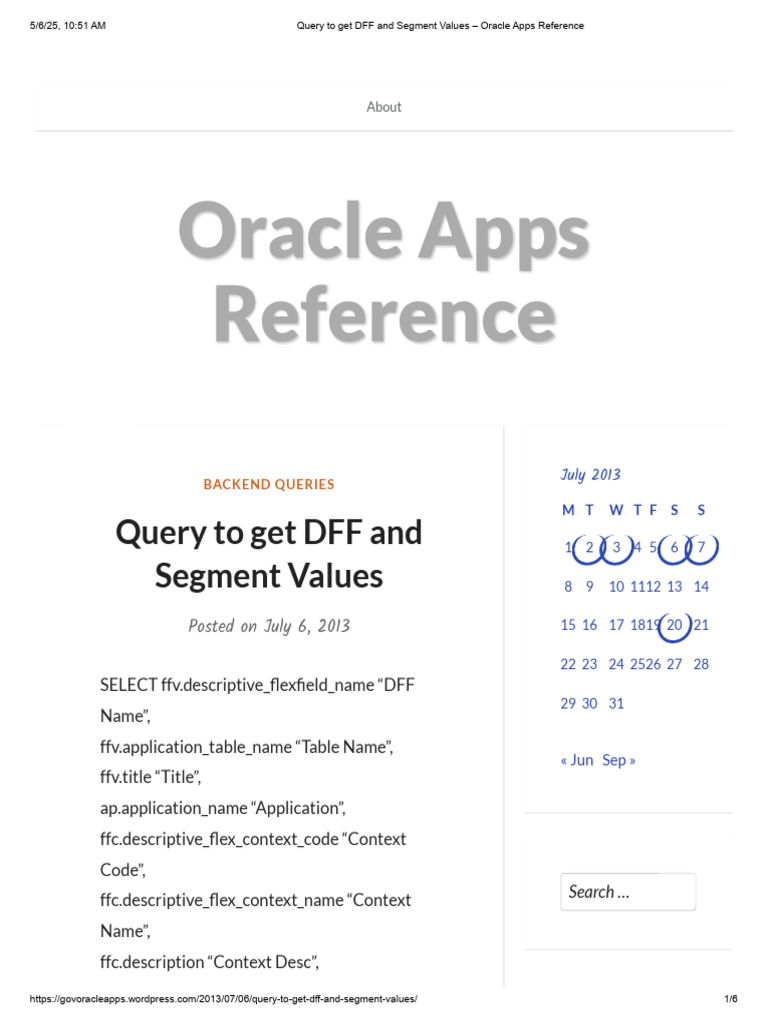Click the July 2013 calendar caption
768x1024 pixels.
[590, 475]
